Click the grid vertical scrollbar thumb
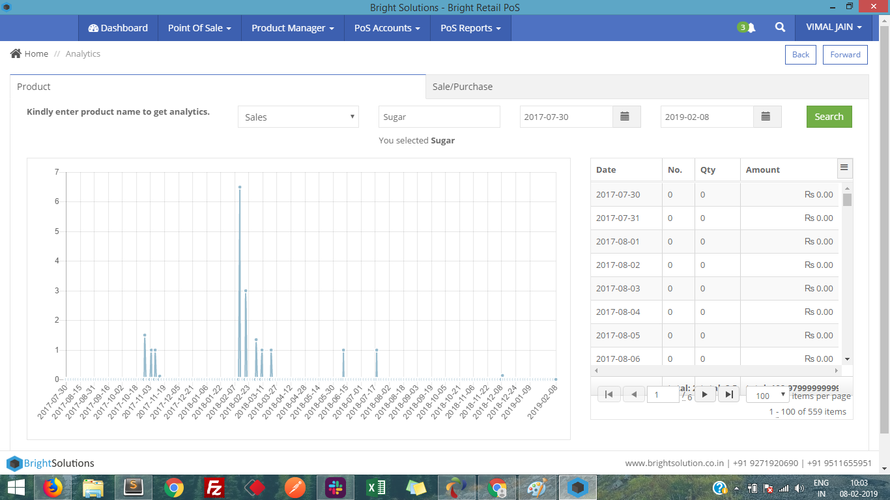 847,200
